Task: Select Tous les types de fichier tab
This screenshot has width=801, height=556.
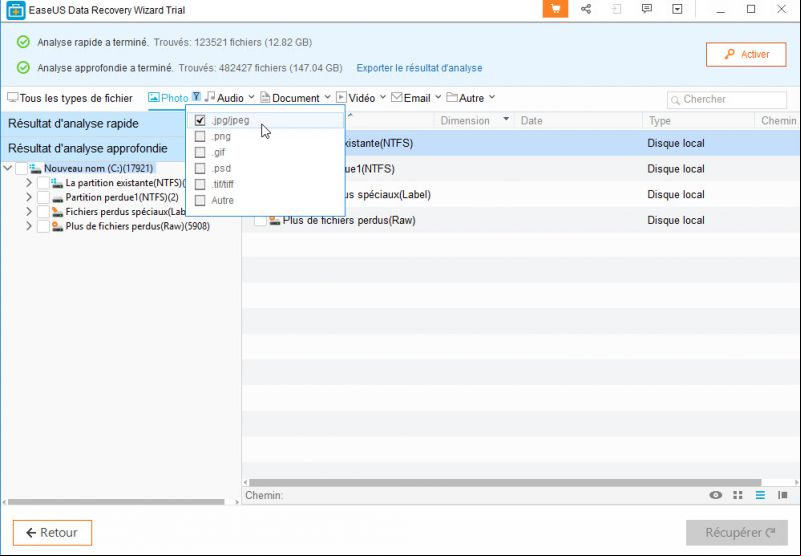Action: coord(70,98)
